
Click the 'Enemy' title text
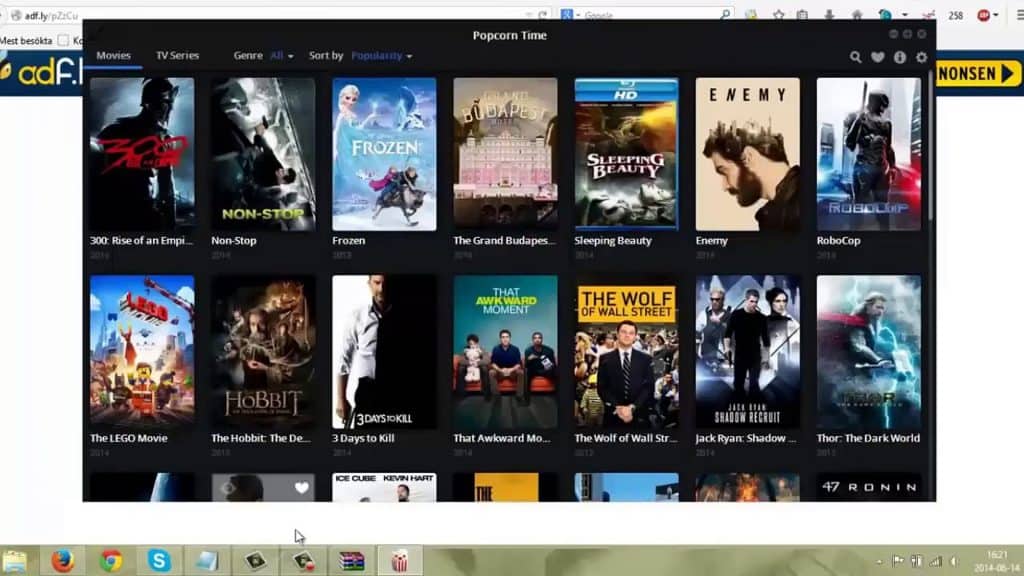[x=711, y=240]
